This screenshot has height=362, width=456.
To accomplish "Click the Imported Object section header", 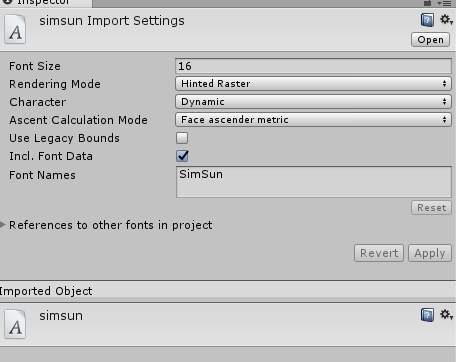I will [228, 291].
